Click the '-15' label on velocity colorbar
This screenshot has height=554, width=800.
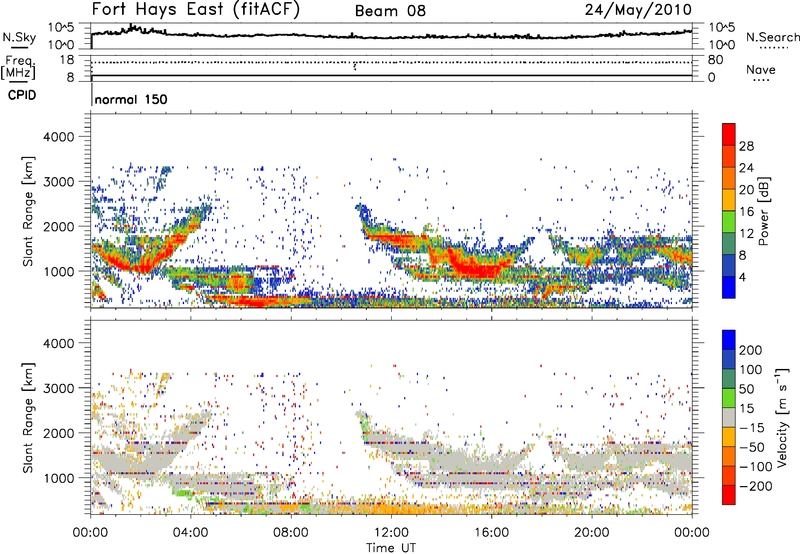point(752,428)
